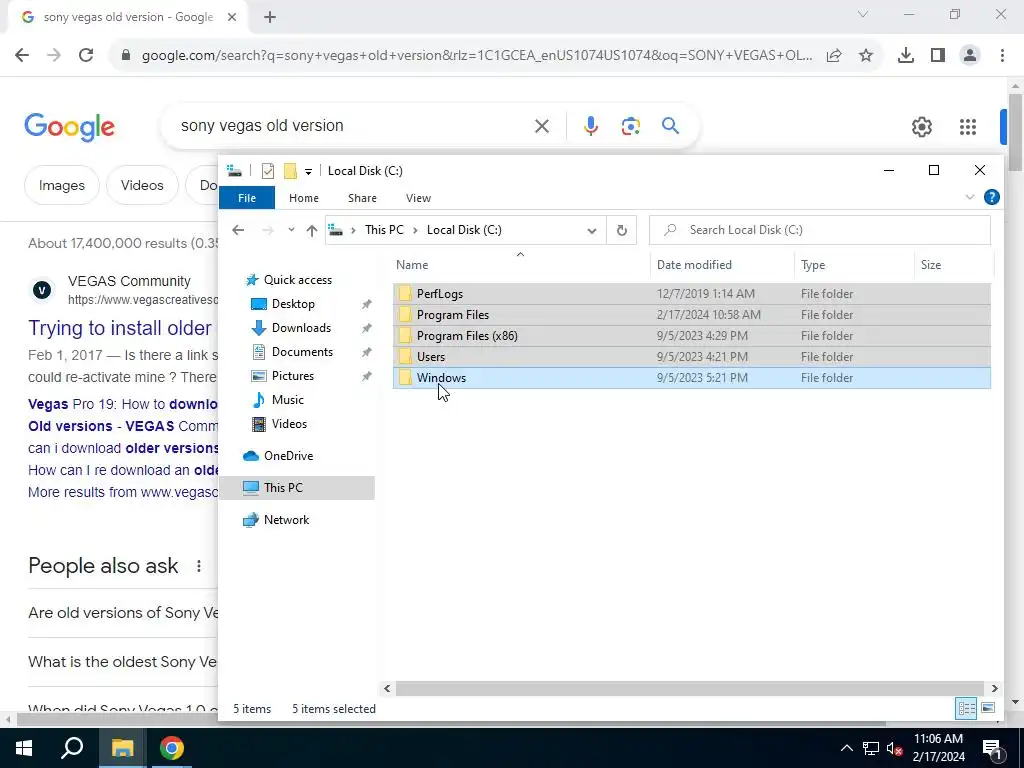Open the File ribbon tab

(x=247, y=198)
